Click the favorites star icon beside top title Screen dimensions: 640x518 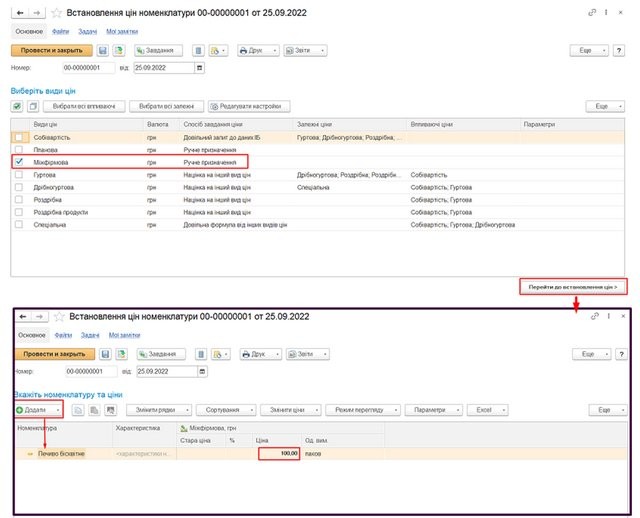(56, 12)
